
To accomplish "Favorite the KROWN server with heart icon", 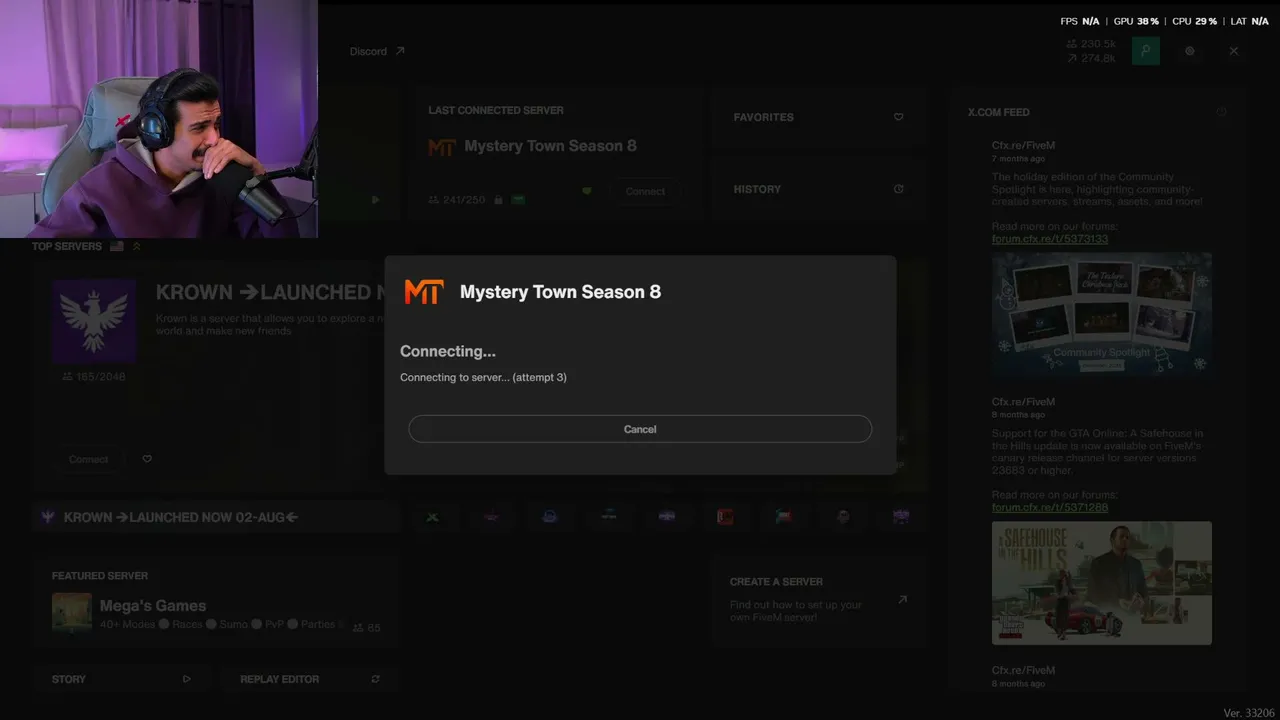I will [147, 459].
